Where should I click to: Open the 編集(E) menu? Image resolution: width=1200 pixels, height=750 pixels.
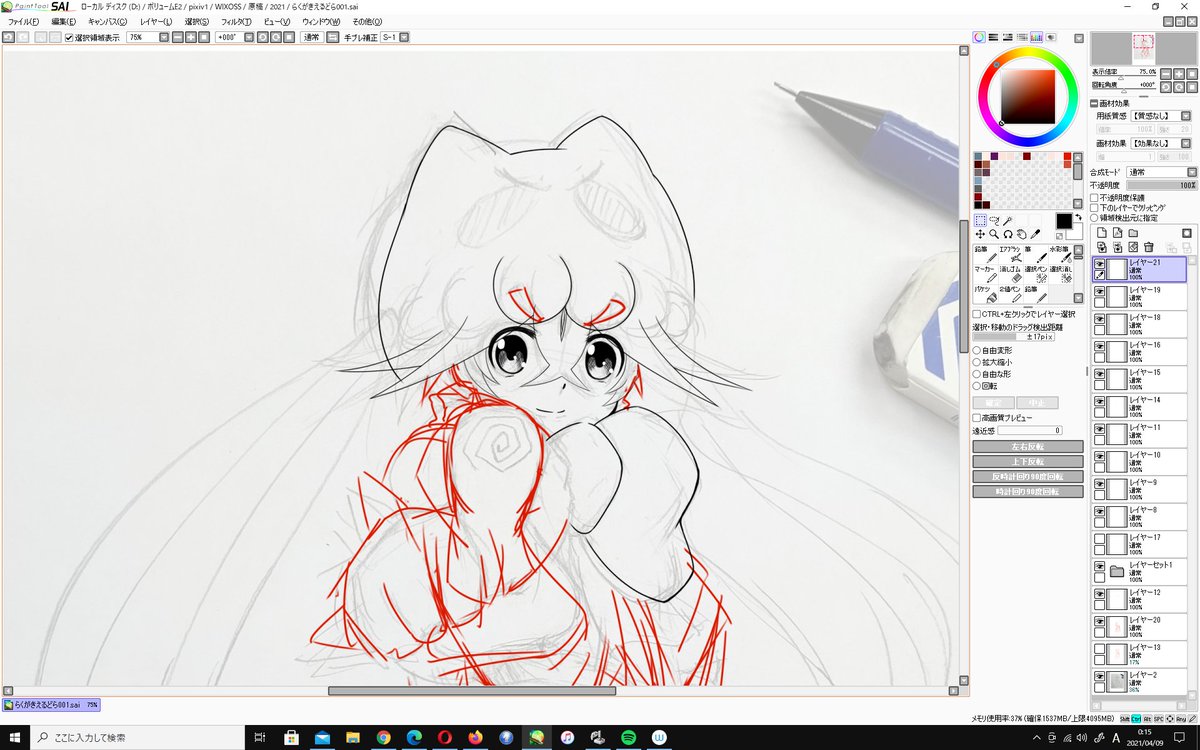pyautogui.click(x=63, y=21)
